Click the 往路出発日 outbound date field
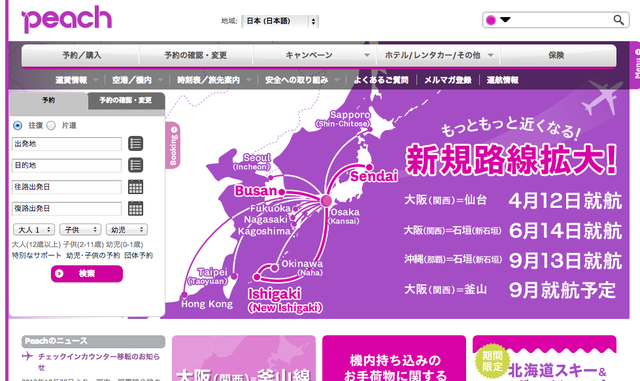The image size is (640, 381). coord(67,187)
